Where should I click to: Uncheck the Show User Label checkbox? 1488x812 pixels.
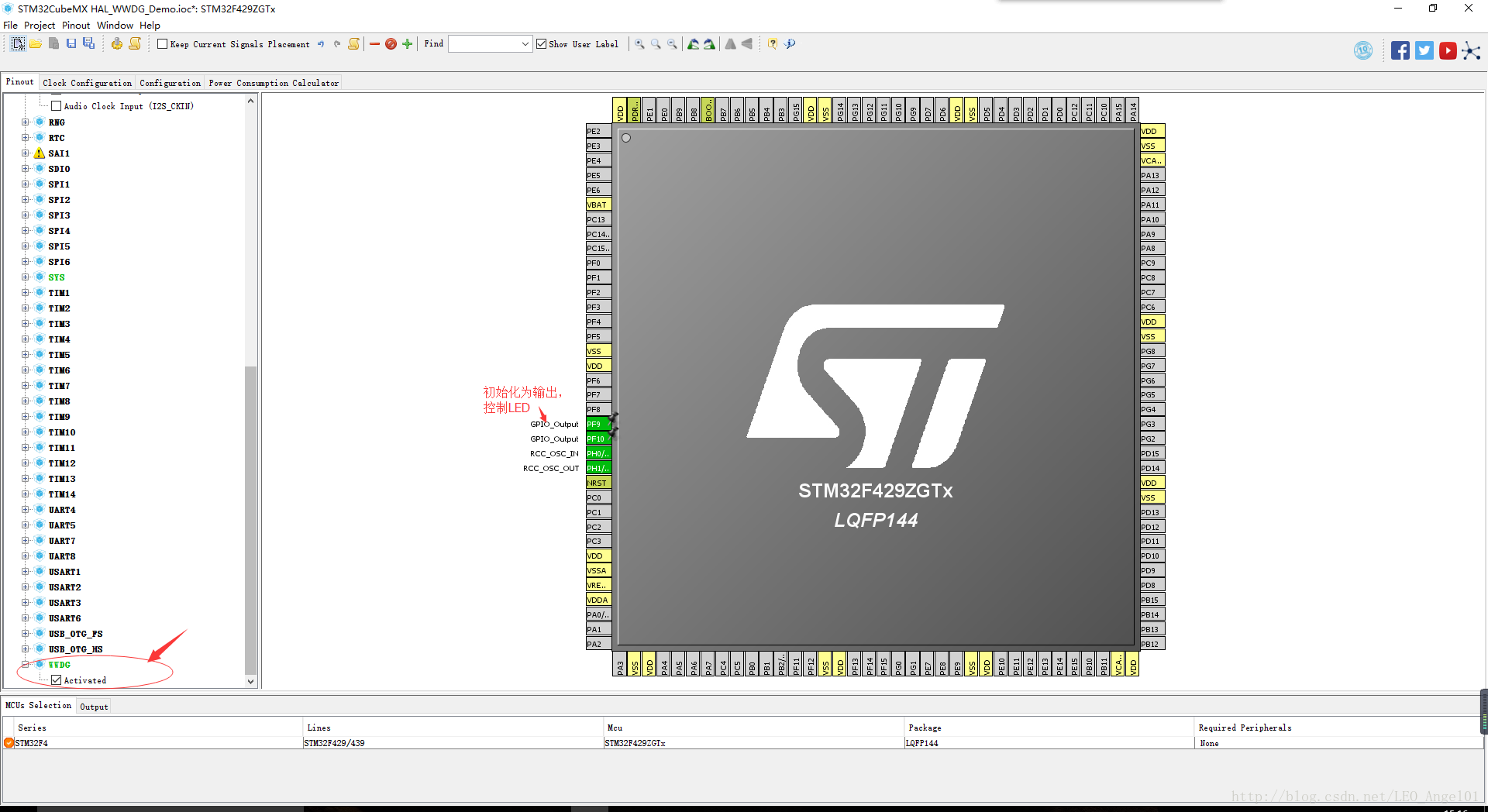(x=542, y=44)
